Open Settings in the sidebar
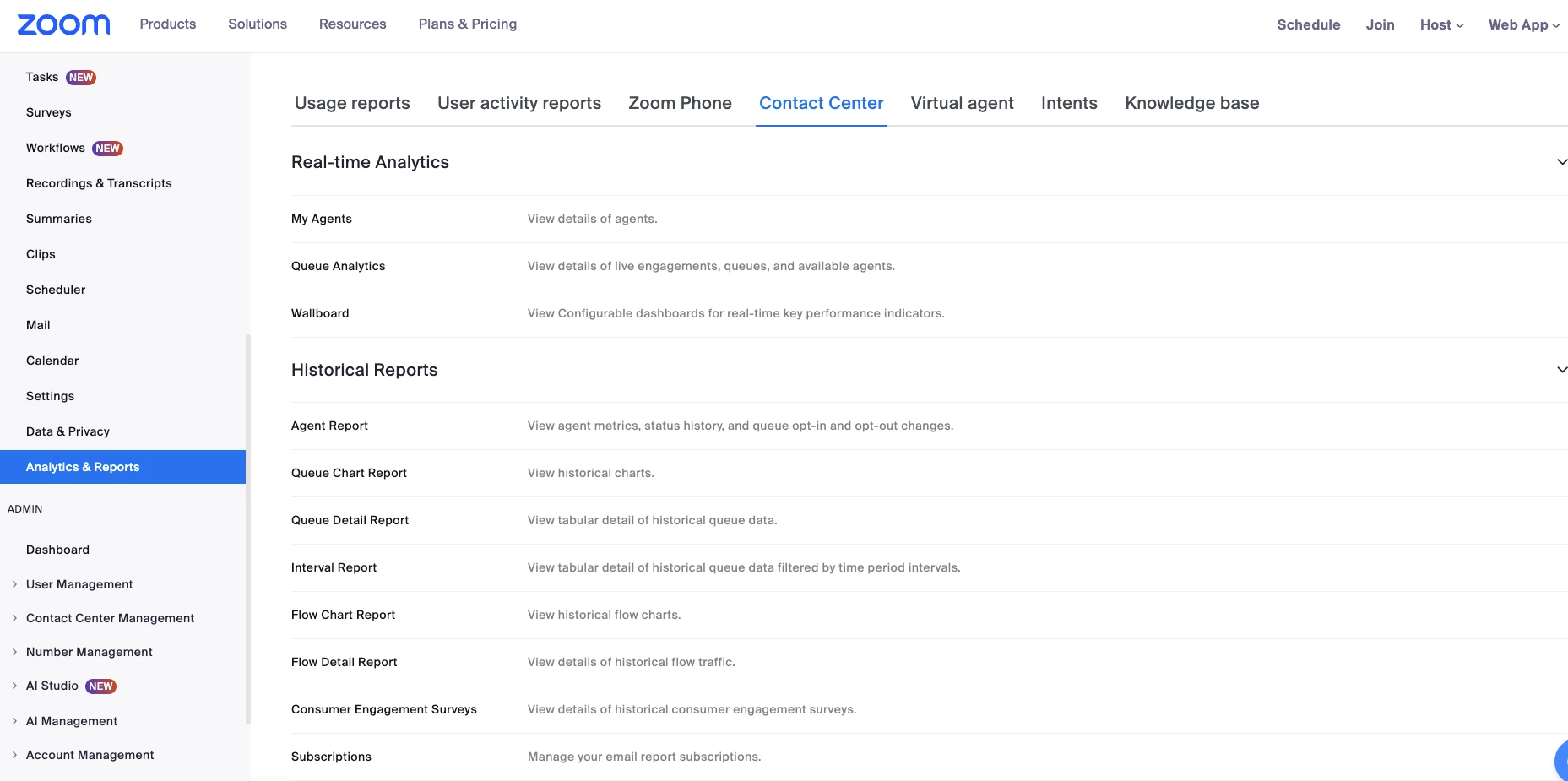The image size is (1568, 781). click(51, 396)
